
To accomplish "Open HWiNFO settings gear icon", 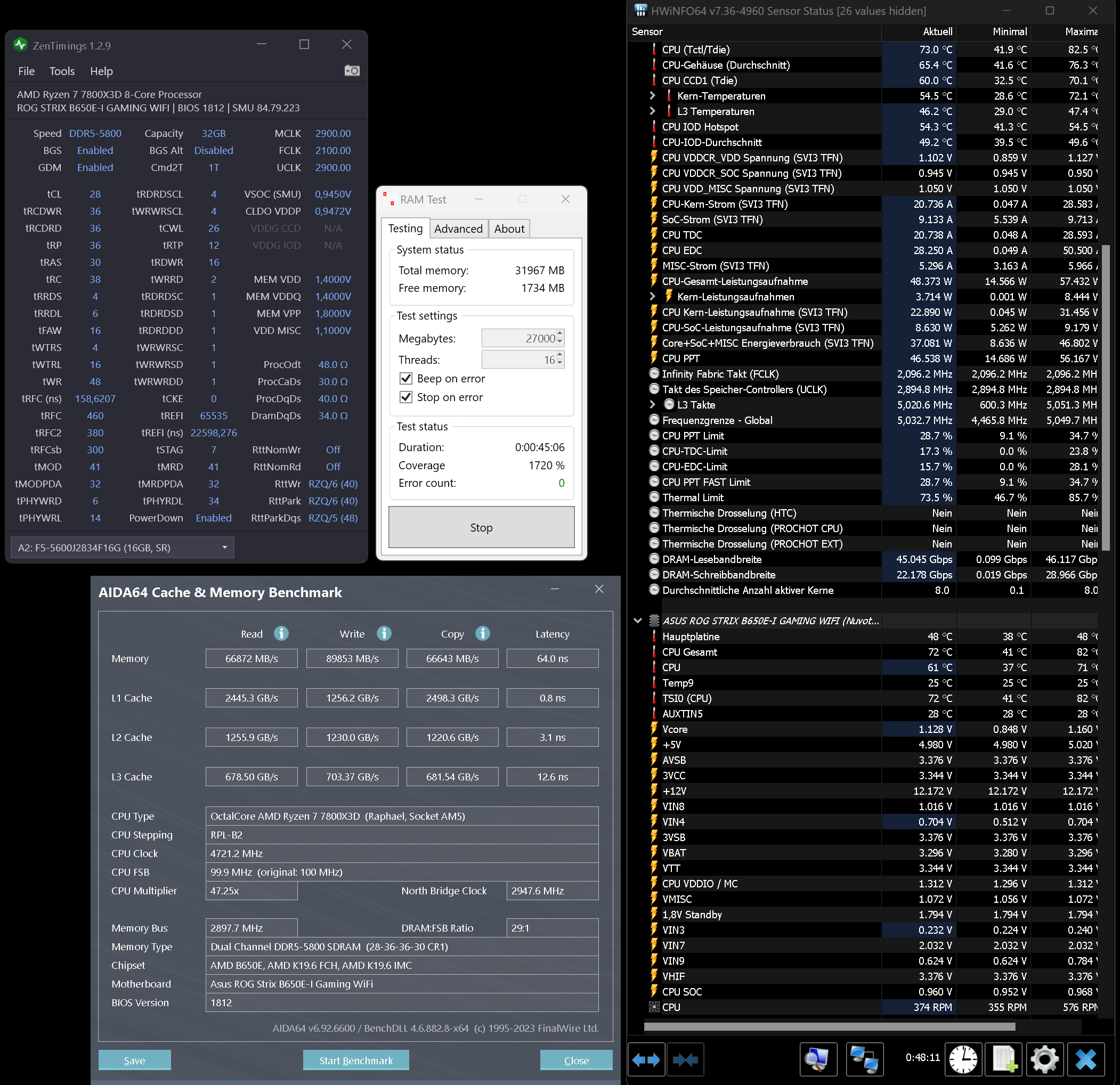I will 1044,1060.
